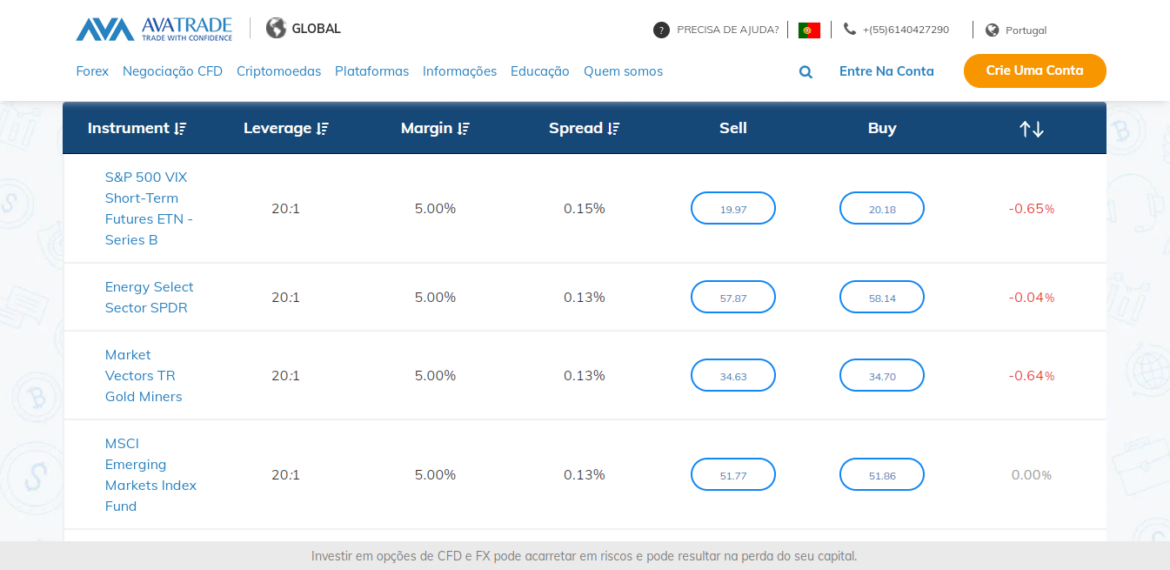Open the Negociação CFD menu
This screenshot has width=1170, height=570.
coord(172,72)
